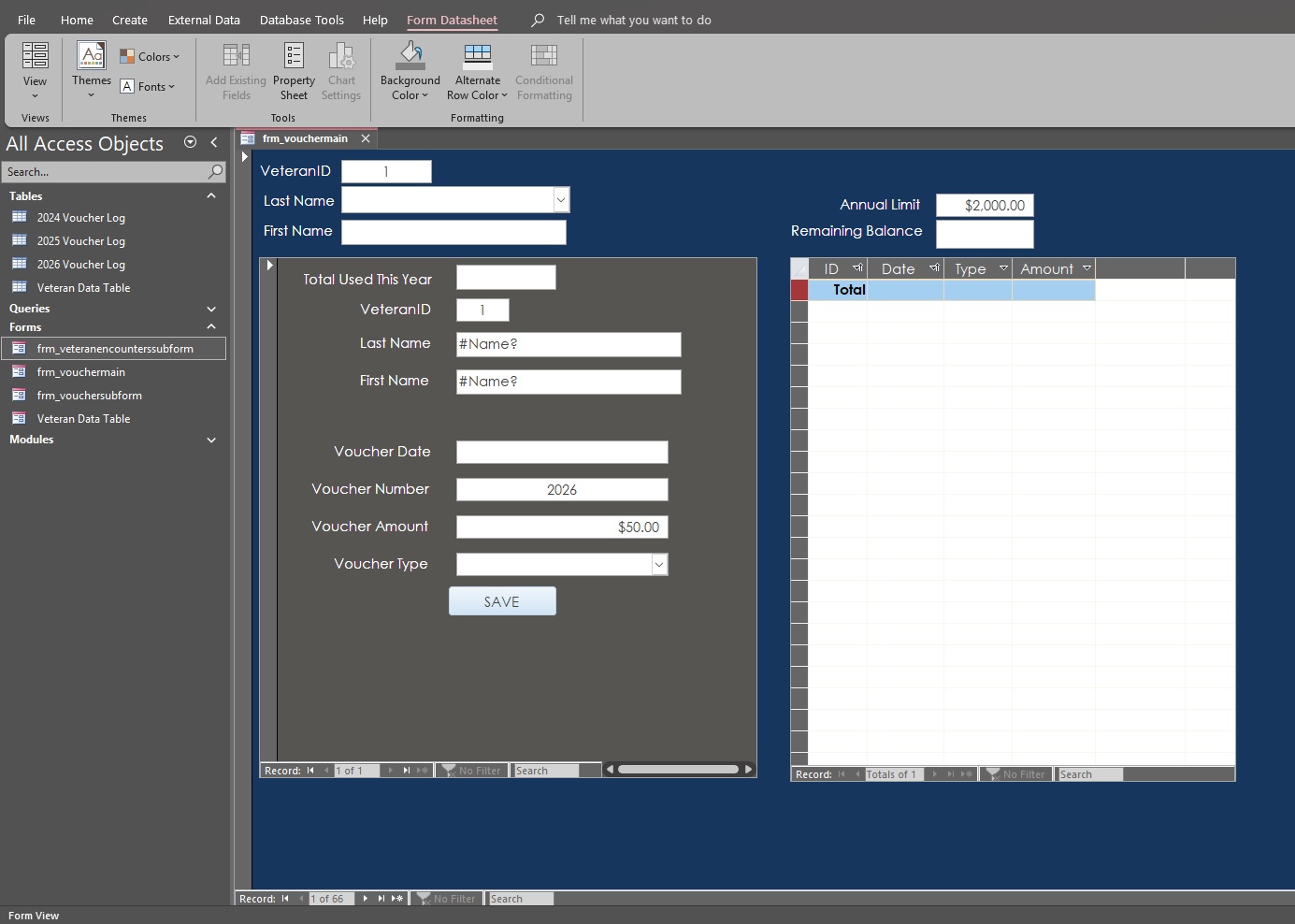Viewport: 1295px width, 924px height.
Task: Expand the Queries group
Action: 211,309
